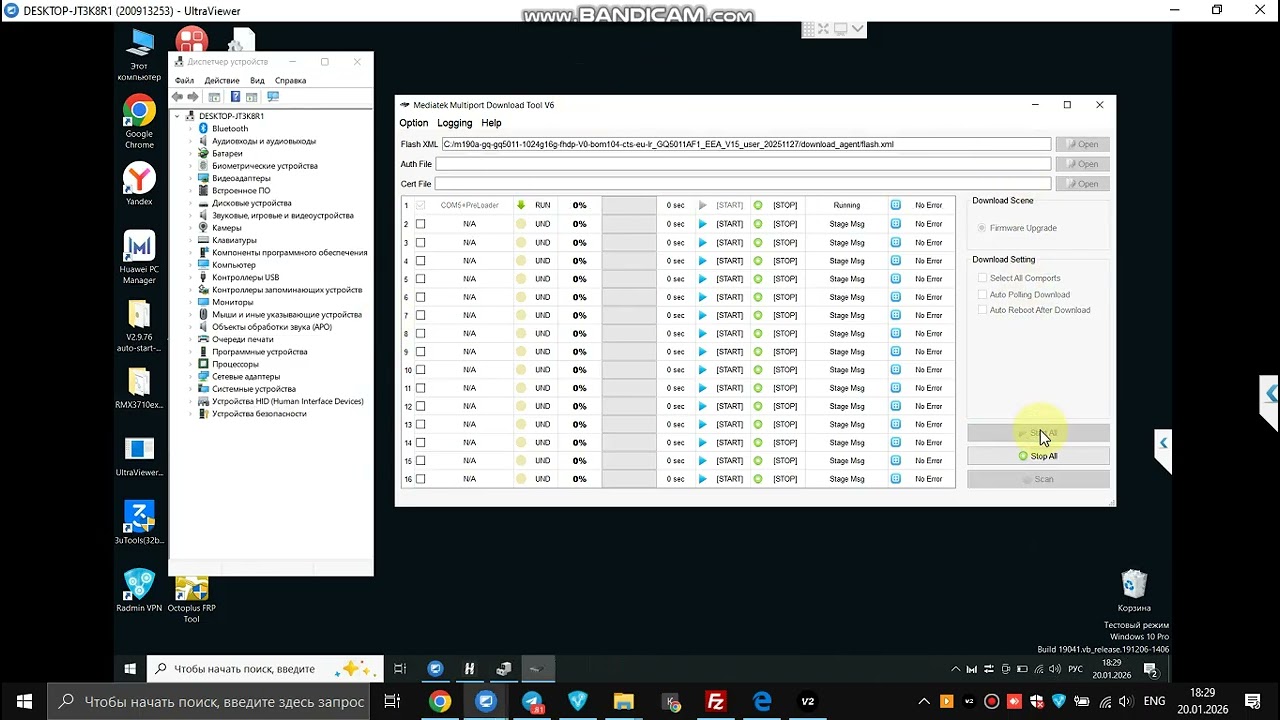Click the Open button beside Flash XML

coord(1082,144)
